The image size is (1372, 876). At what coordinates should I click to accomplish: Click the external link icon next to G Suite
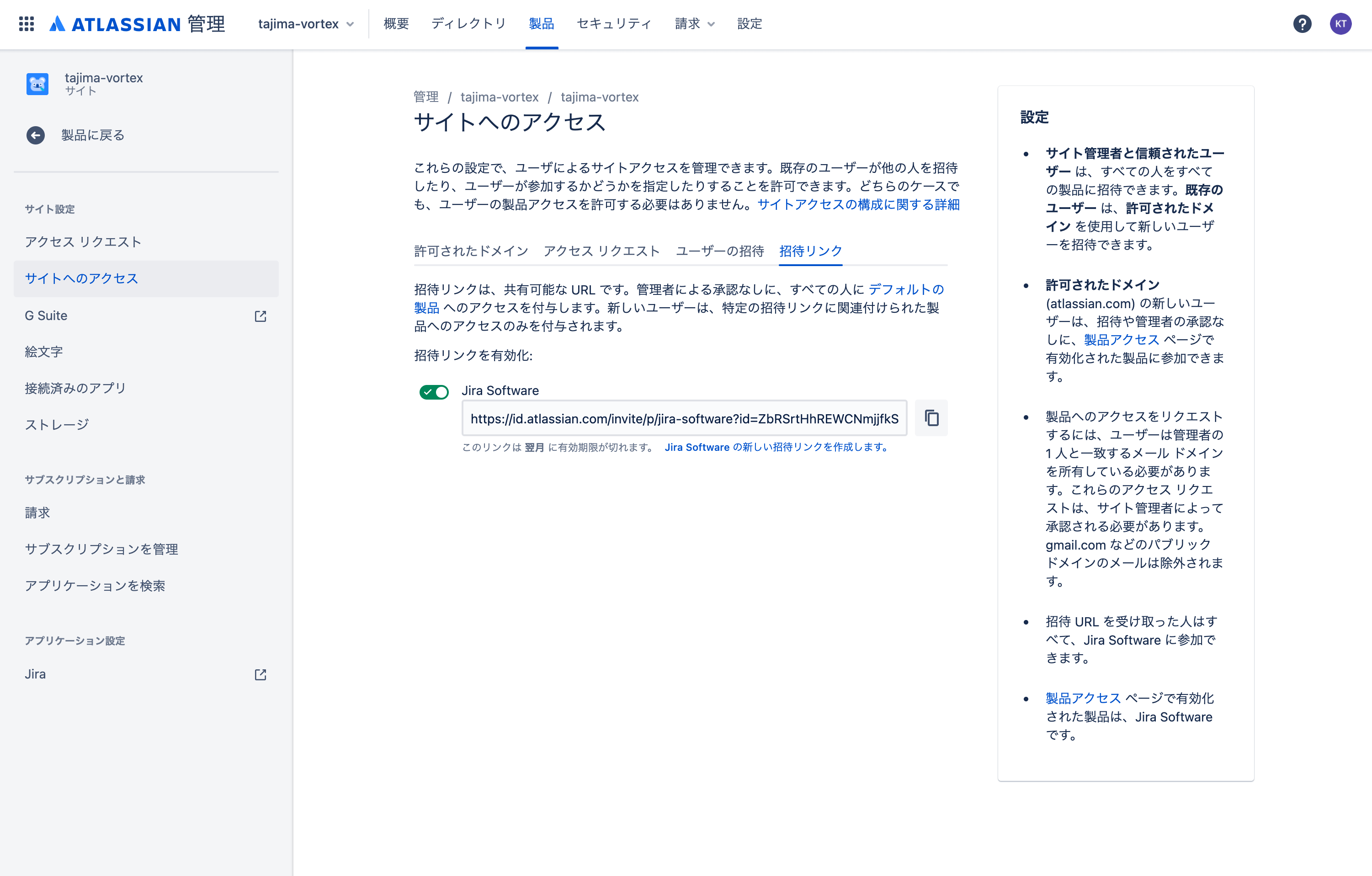tap(261, 316)
